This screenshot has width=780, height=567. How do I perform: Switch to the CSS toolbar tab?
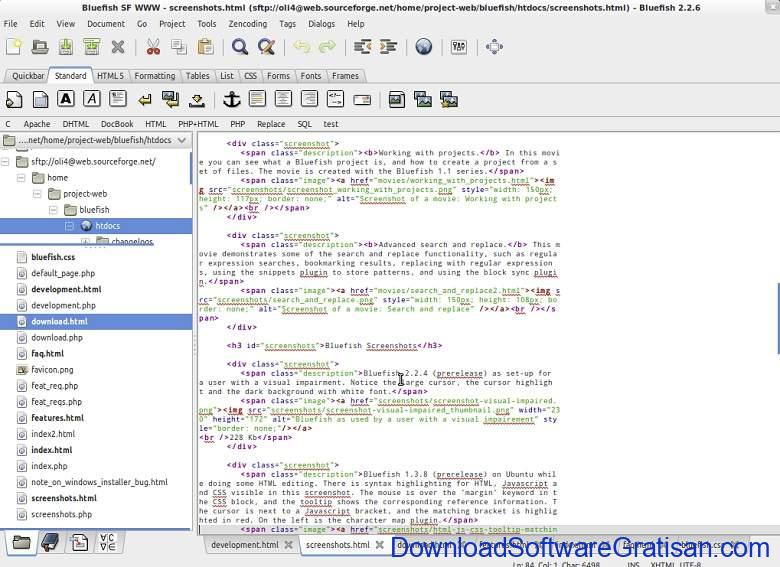point(250,76)
